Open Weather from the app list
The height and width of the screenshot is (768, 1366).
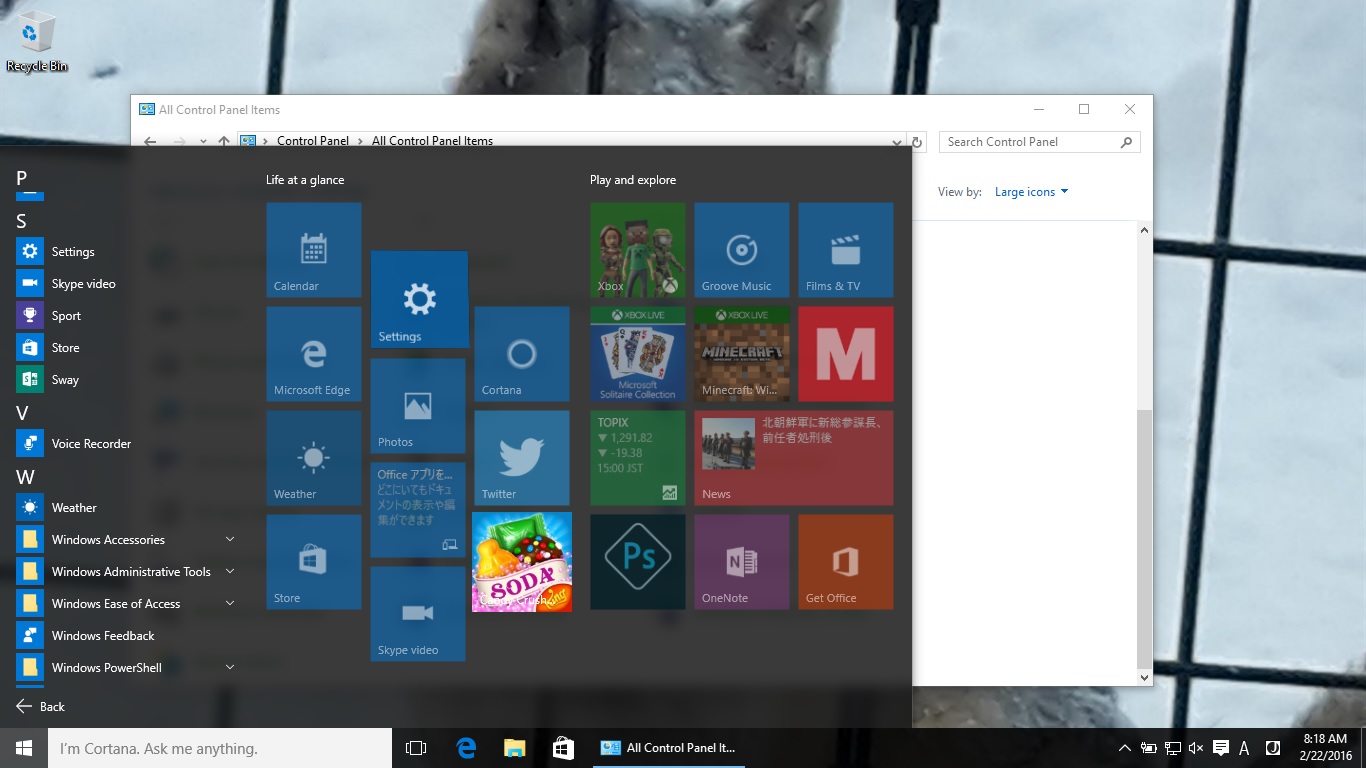pyautogui.click(x=126, y=508)
